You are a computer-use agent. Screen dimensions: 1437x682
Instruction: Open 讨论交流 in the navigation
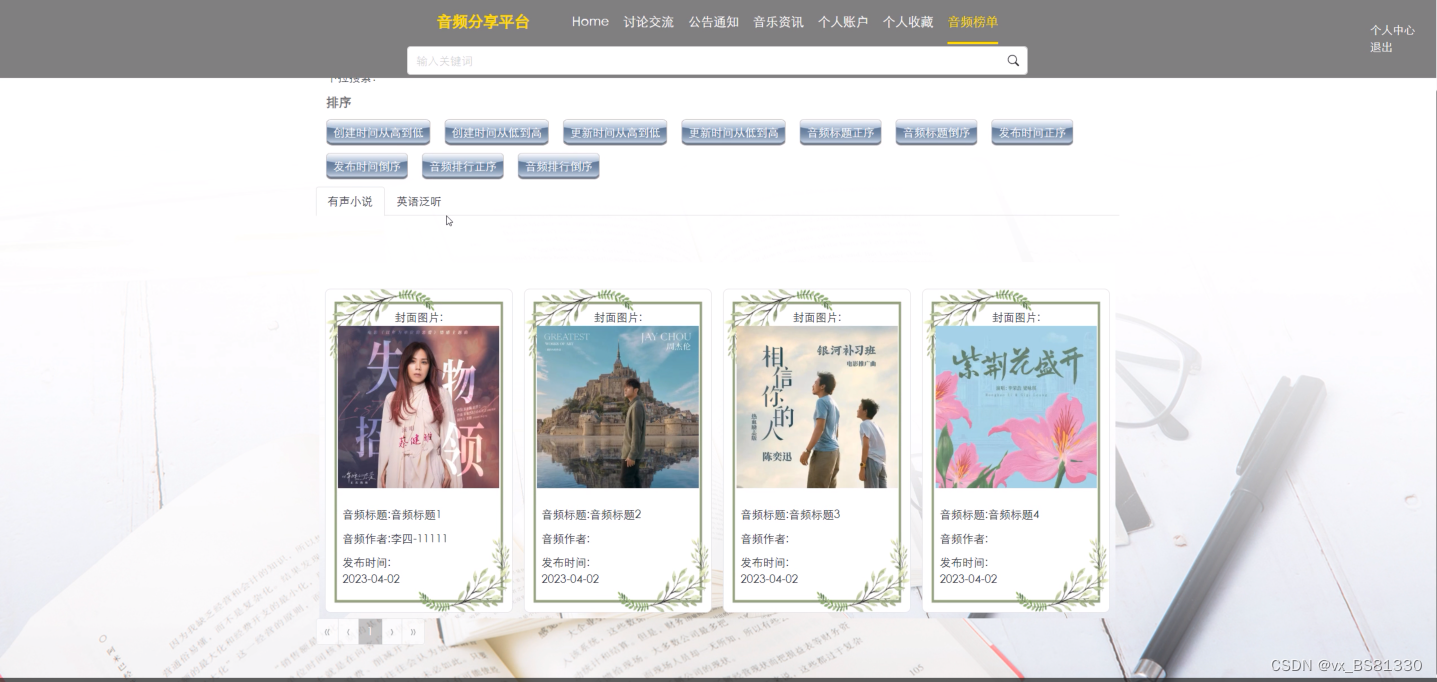(x=649, y=22)
